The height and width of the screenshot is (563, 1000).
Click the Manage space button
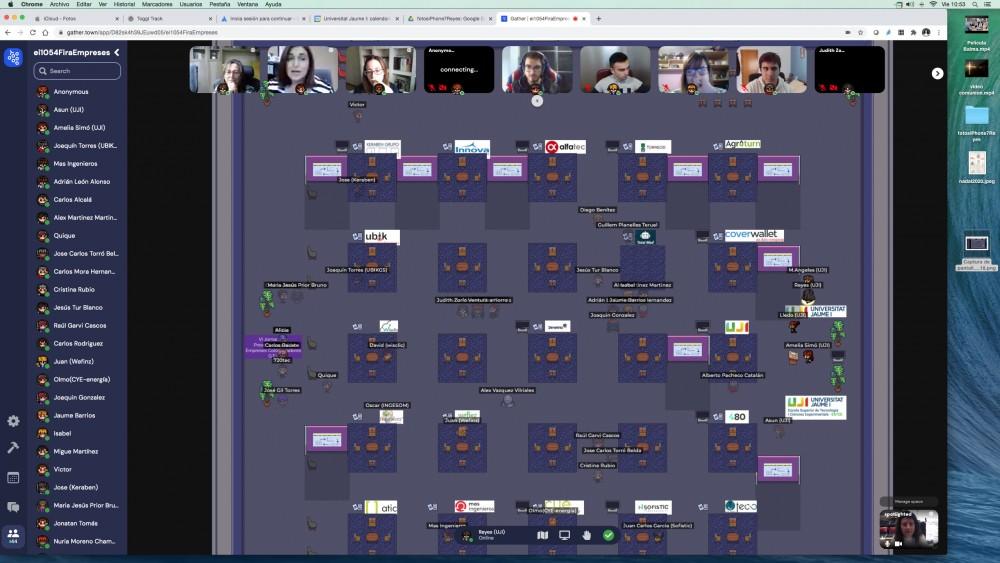pyautogui.click(x=908, y=501)
